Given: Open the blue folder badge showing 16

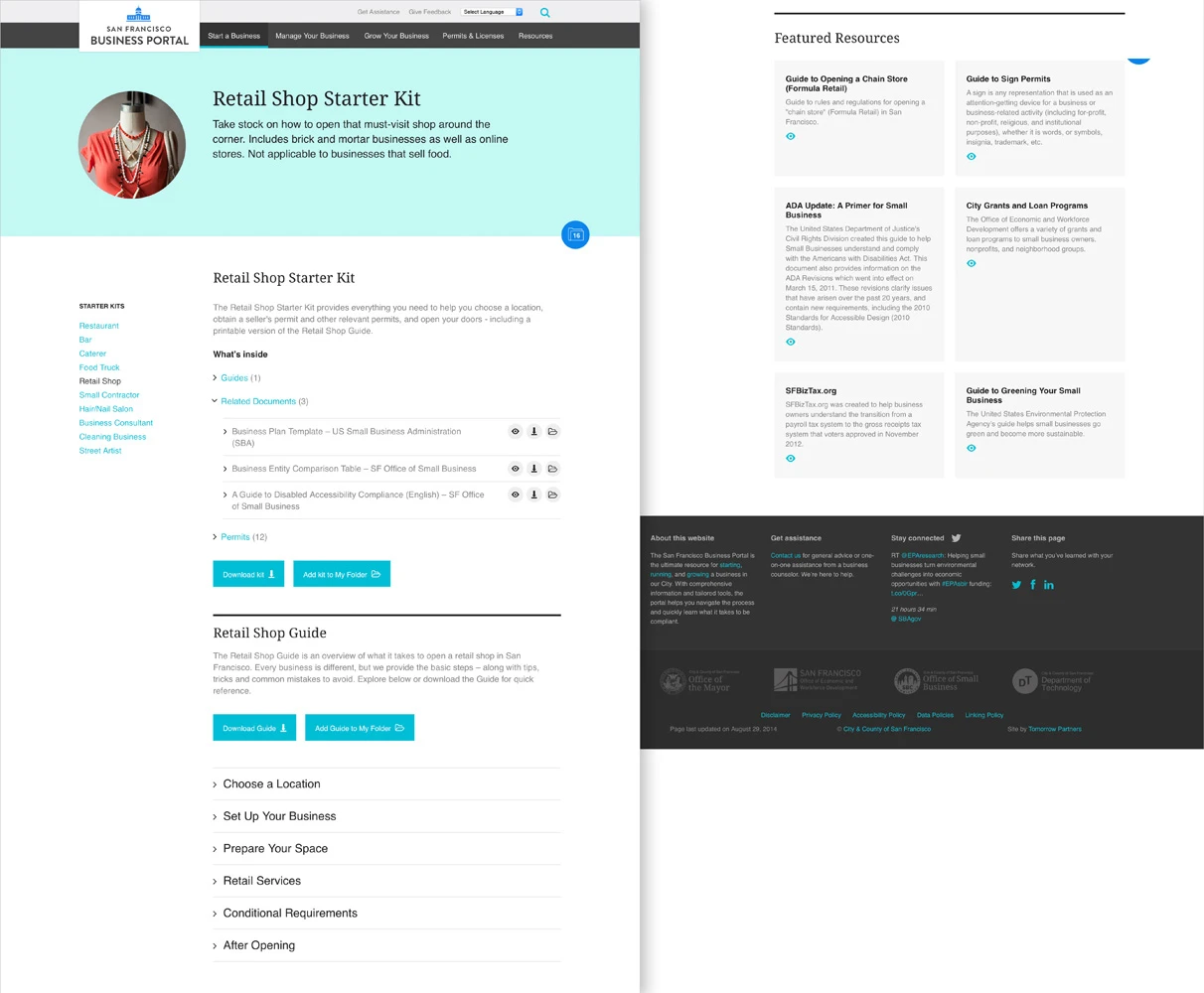Looking at the screenshot, I should coord(575,235).
